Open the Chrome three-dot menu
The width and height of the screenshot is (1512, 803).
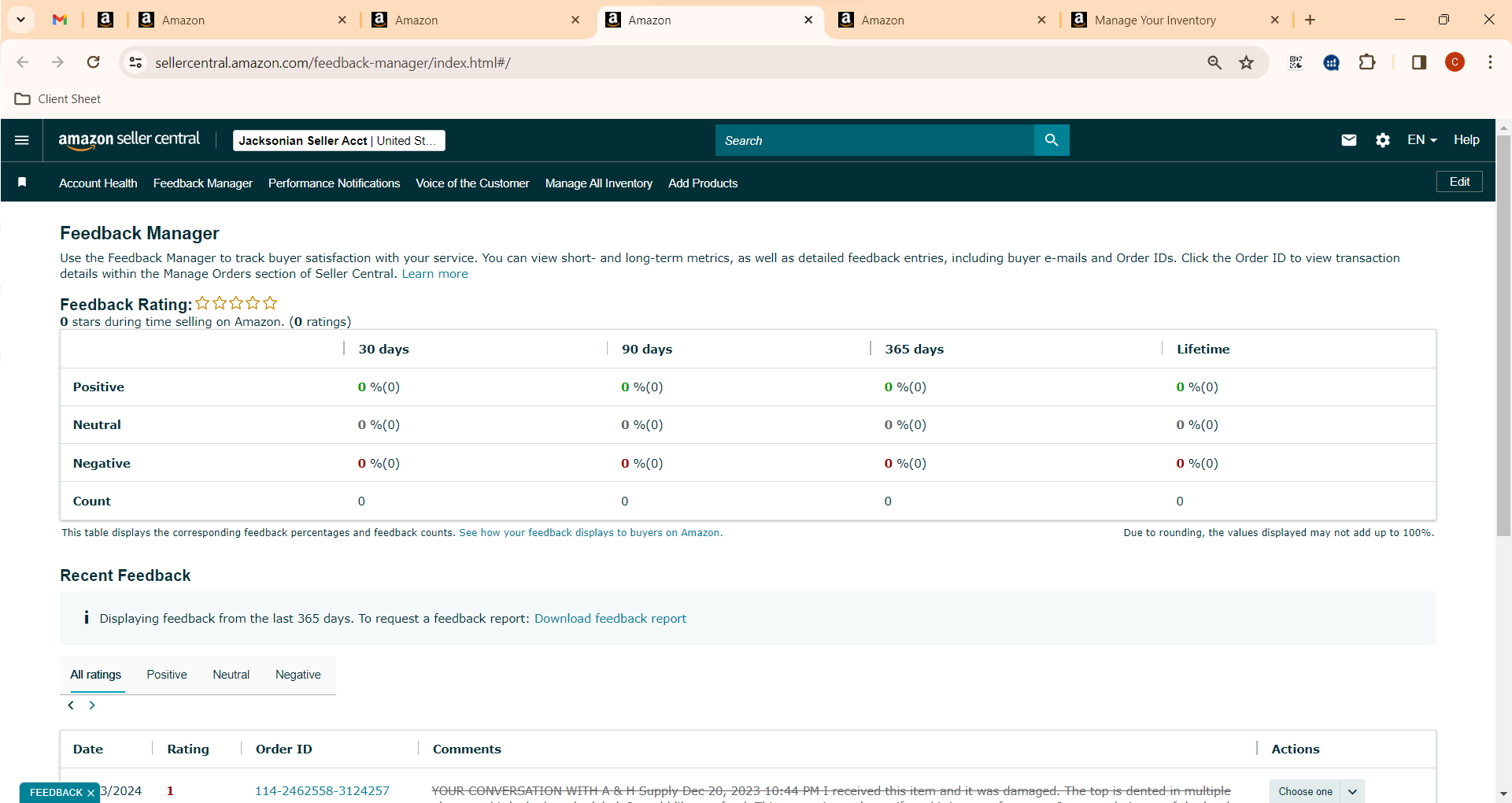[x=1490, y=62]
